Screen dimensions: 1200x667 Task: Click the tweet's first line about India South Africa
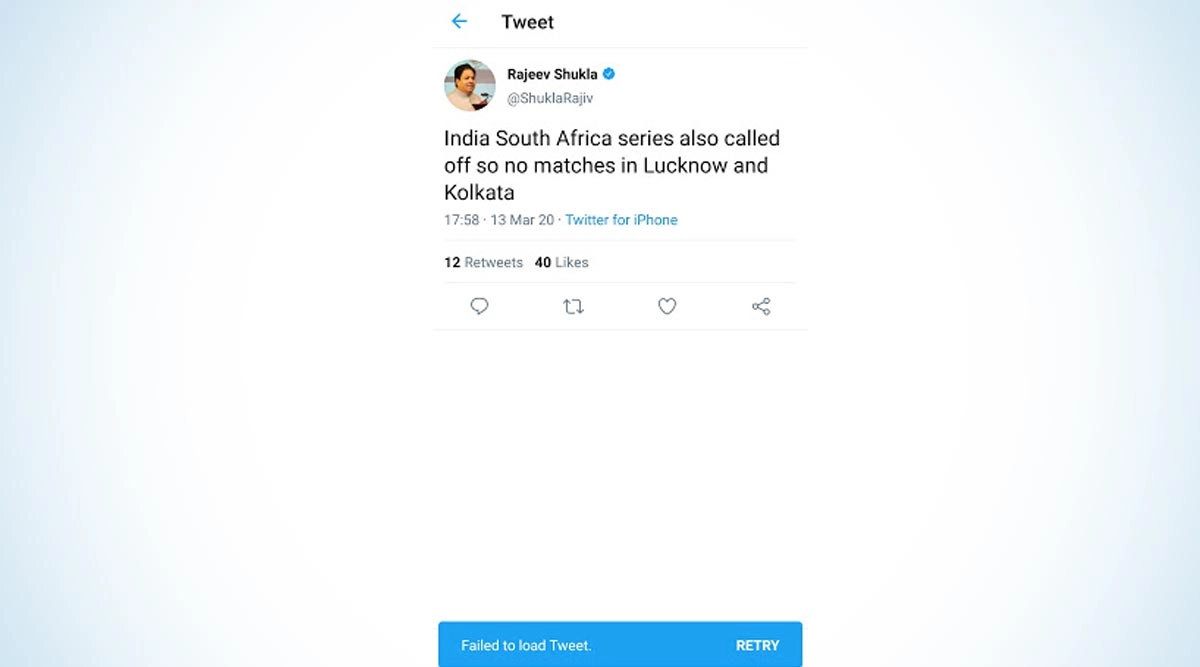click(x=611, y=138)
